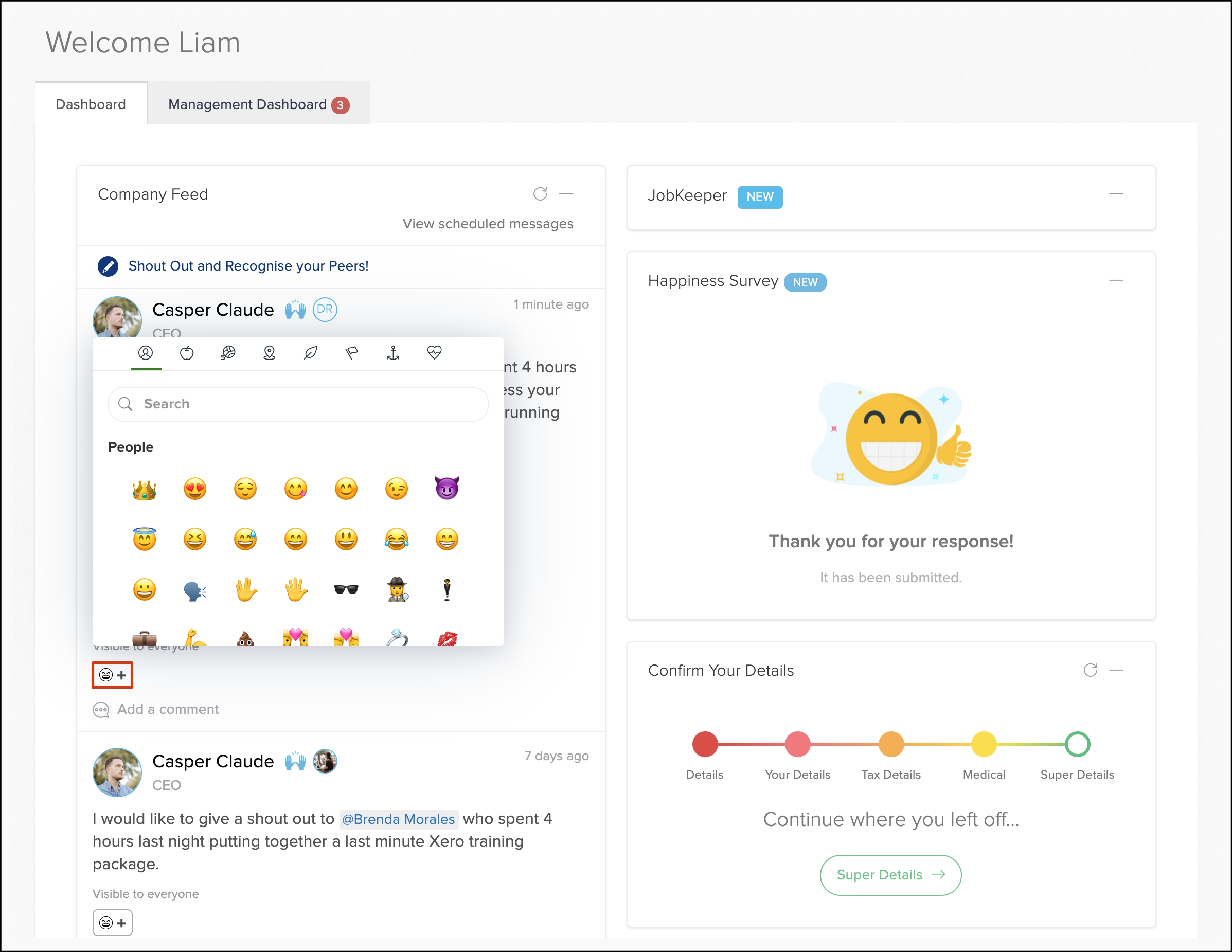This screenshot has width=1232, height=952.
Task: Select the flags category icon
Action: coord(351,353)
